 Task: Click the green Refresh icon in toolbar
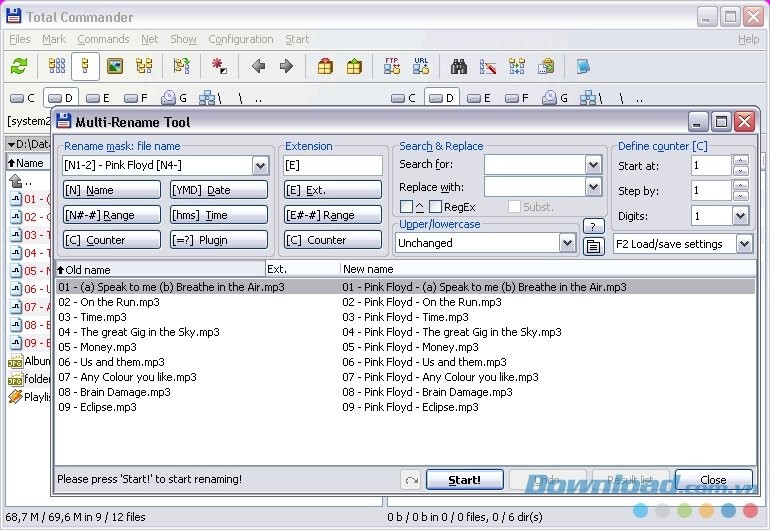tap(19, 67)
